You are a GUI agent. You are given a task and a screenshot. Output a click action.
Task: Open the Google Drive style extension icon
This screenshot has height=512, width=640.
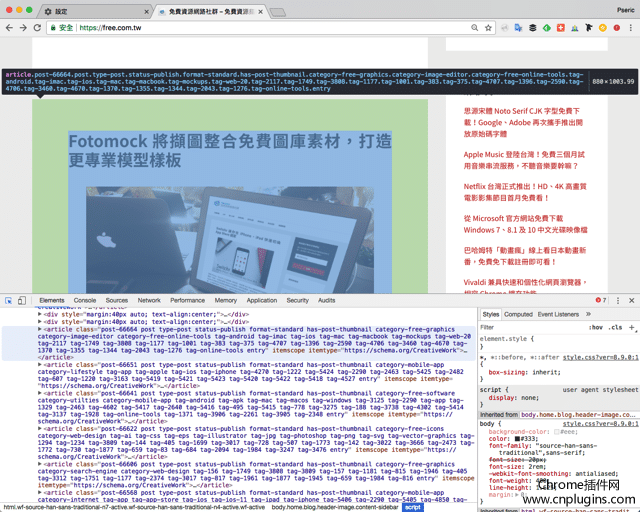pos(575,27)
